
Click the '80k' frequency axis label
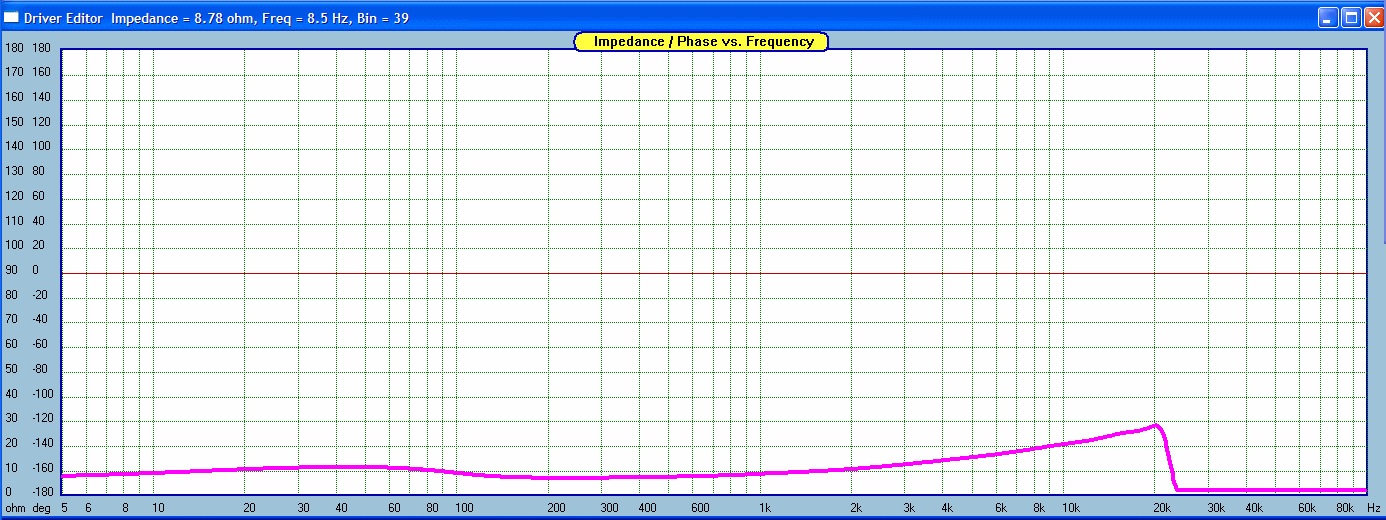[1345, 508]
